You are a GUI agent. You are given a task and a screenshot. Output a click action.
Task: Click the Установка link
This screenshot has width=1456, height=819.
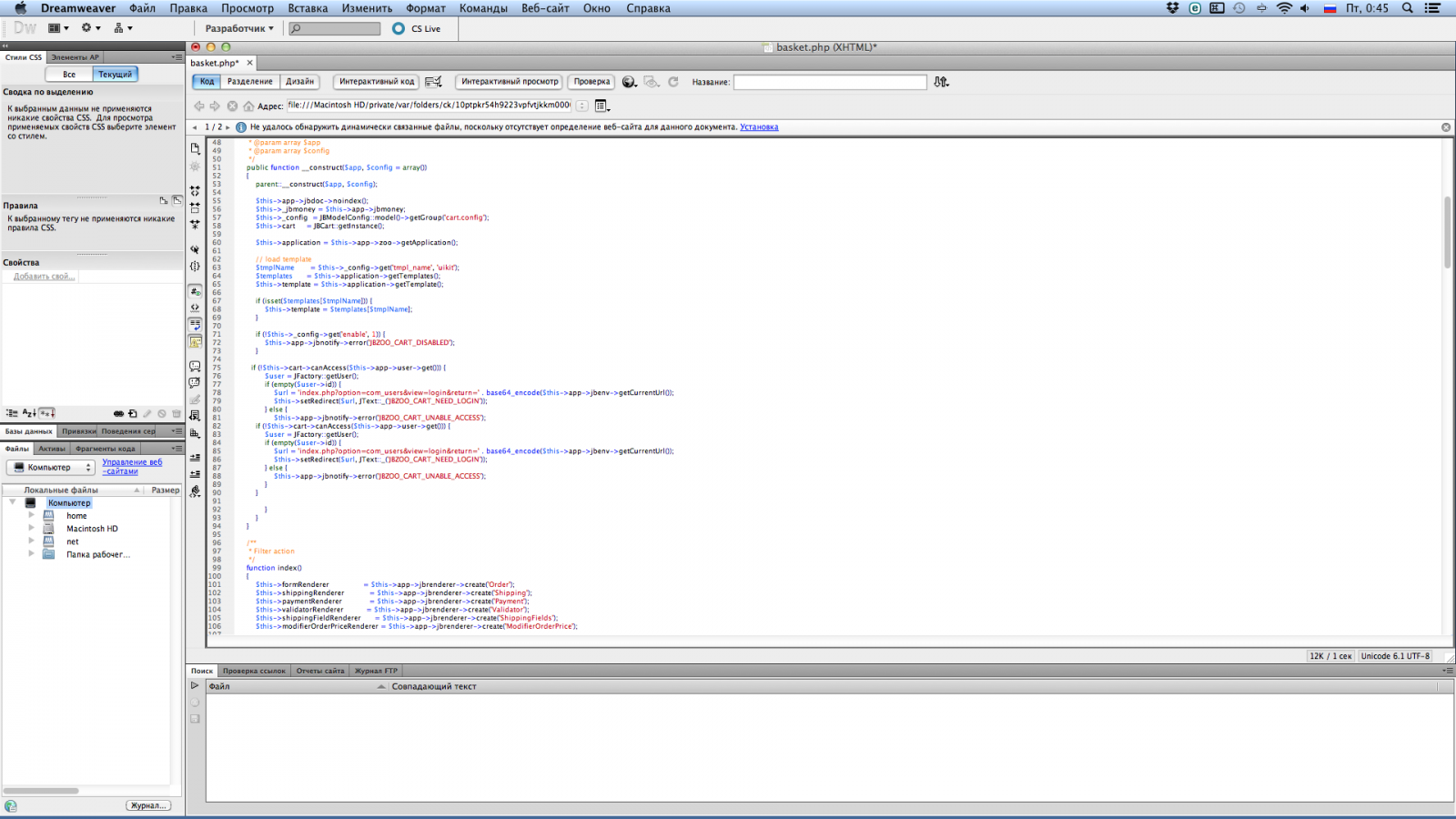(x=759, y=127)
